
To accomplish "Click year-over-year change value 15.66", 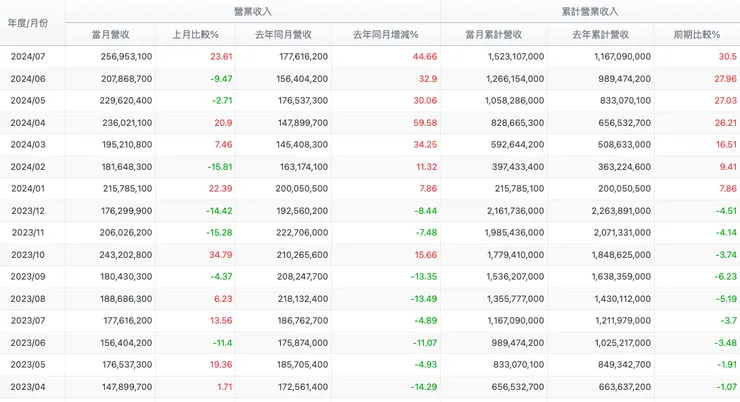I will 426,254.
